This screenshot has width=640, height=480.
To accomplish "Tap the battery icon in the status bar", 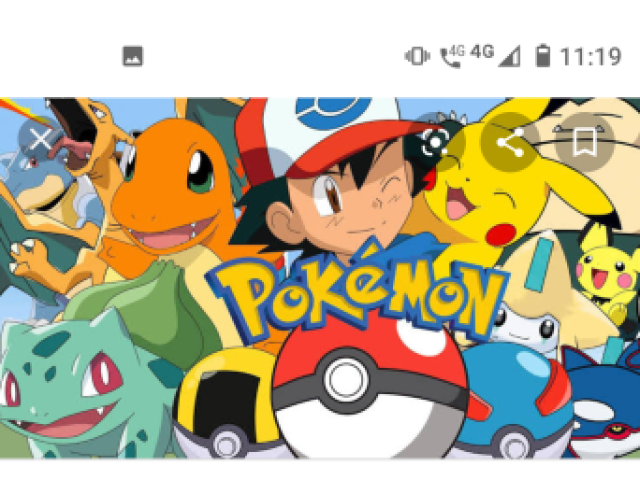I will click(543, 56).
